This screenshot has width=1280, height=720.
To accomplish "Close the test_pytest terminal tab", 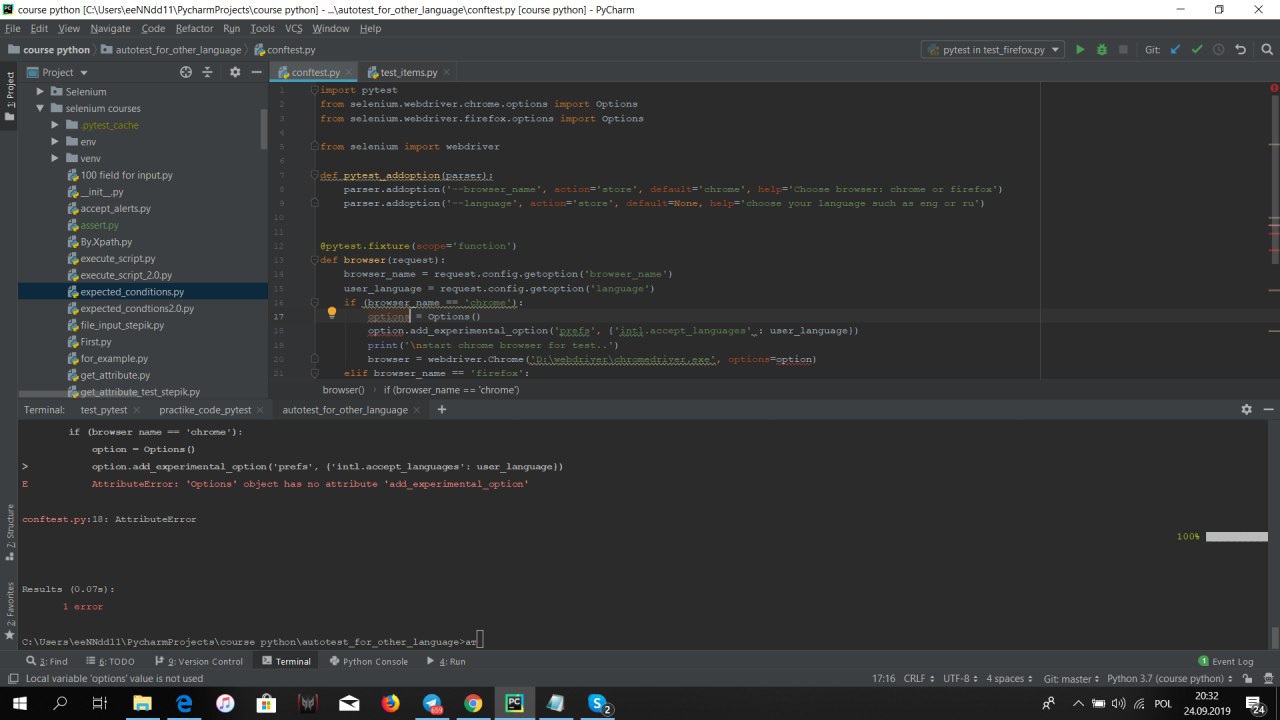I will click(x=139, y=409).
